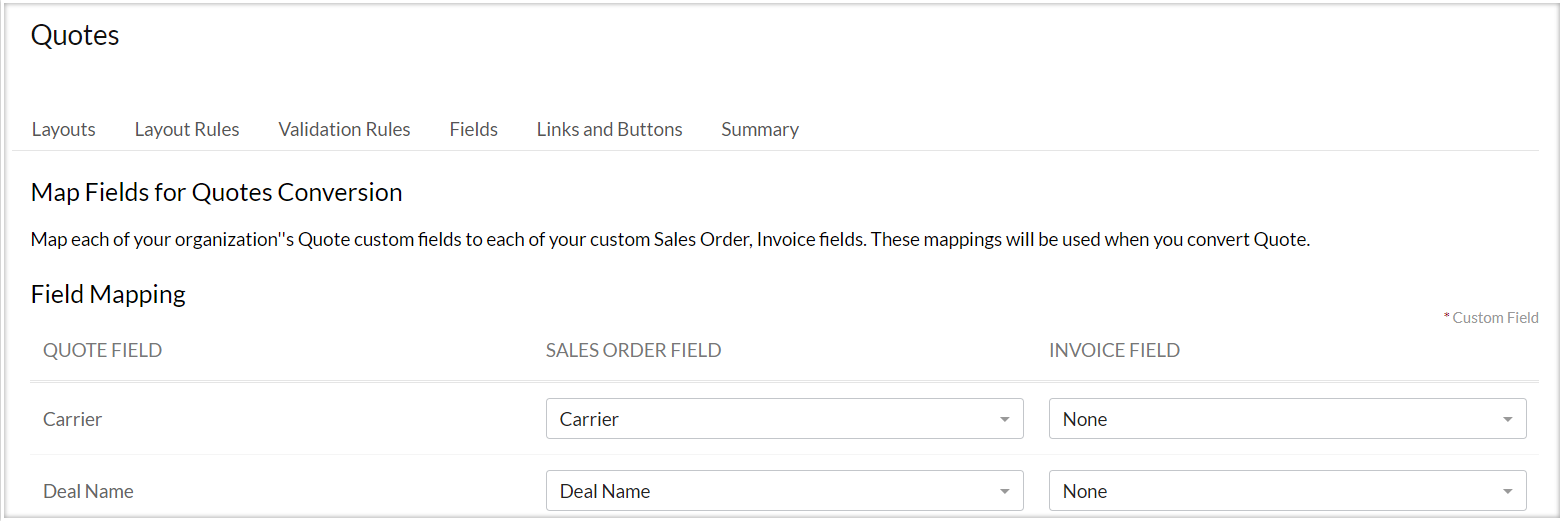Click the Quotes page title

(75, 36)
